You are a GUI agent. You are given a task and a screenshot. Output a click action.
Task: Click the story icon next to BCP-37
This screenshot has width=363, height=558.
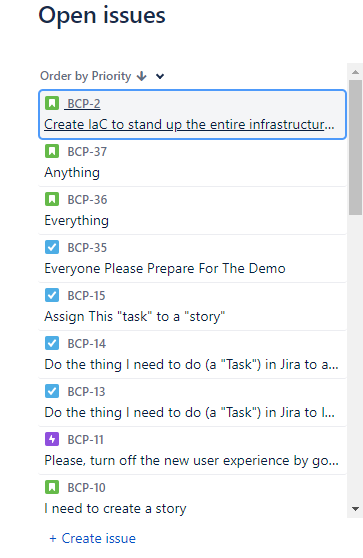tap(52, 151)
